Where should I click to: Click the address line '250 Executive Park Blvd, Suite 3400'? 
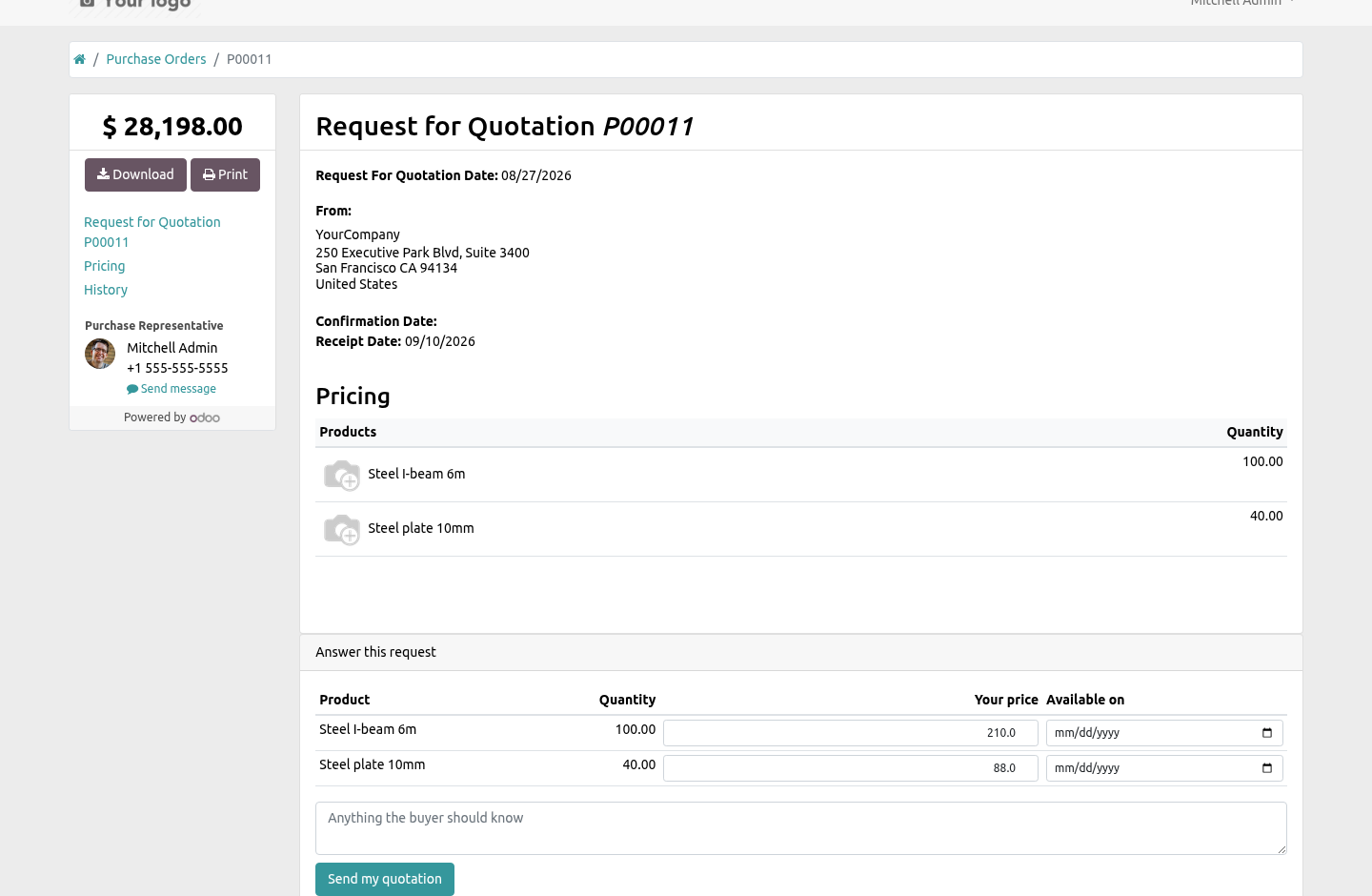[422, 253]
